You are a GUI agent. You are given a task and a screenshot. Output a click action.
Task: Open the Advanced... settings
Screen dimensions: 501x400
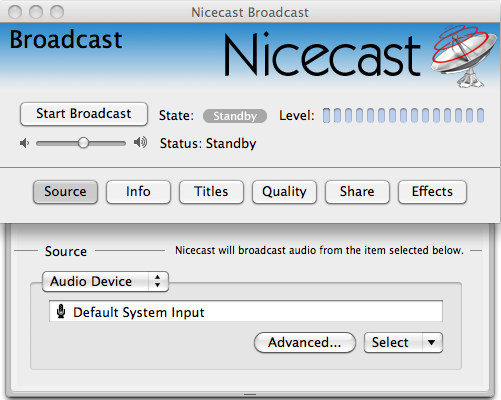tap(305, 342)
